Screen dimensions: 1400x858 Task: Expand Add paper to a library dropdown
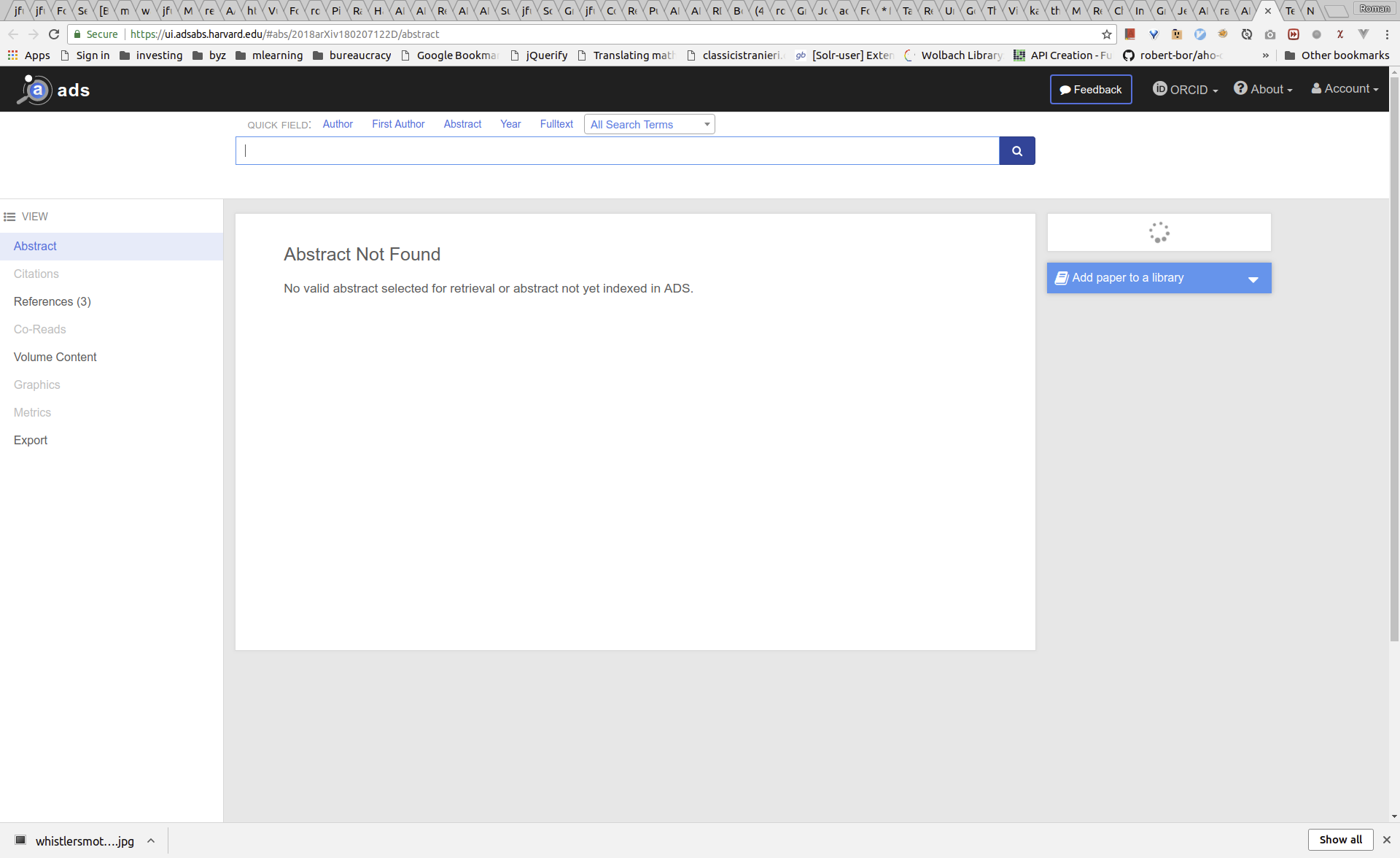point(1253,279)
